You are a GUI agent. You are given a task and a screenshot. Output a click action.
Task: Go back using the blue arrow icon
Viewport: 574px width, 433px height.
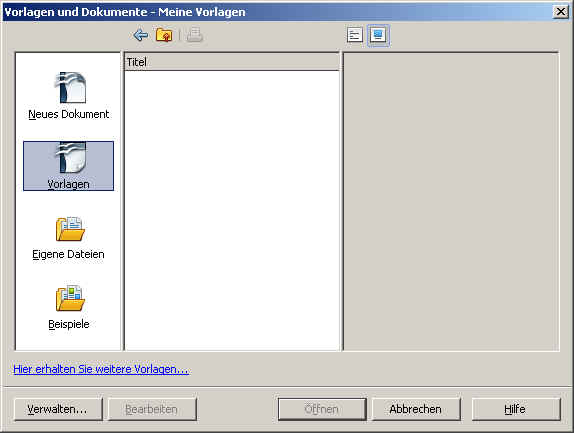(x=141, y=35)
